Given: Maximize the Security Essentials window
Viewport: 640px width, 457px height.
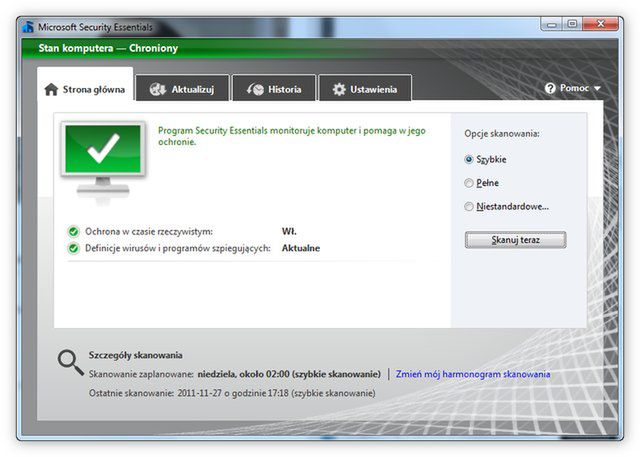Looking at the screenshot, I should point(572,24).
